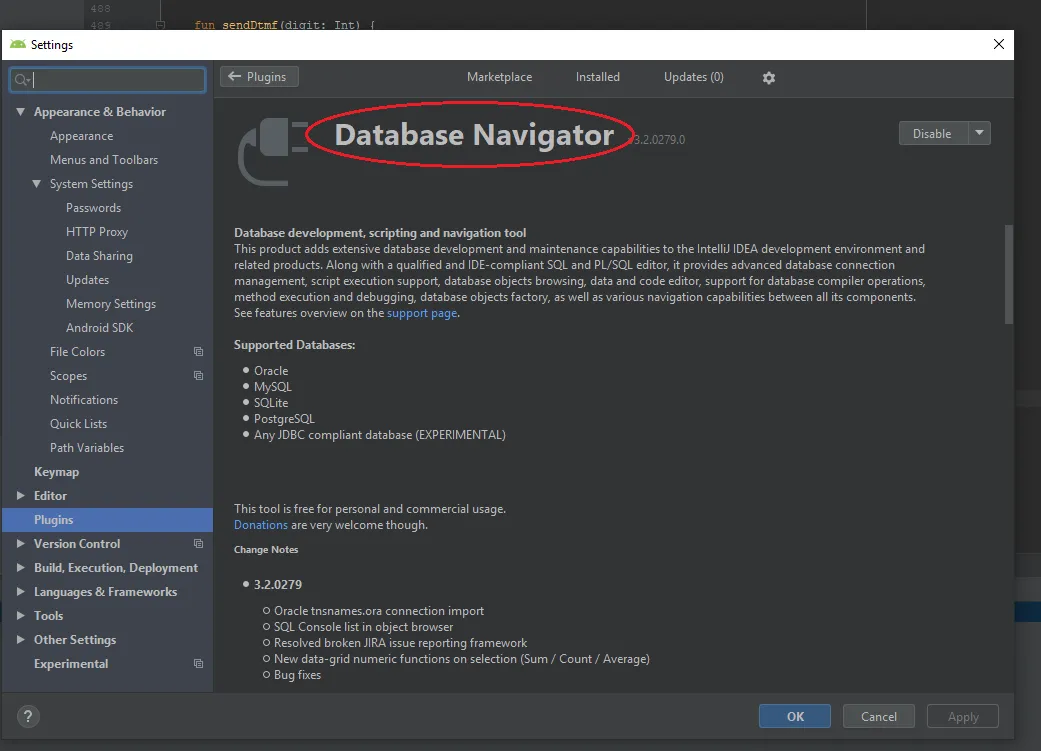The image size is (1041, 751).
Task: Focus the Settings search field
Action: (x=108, y=80)
